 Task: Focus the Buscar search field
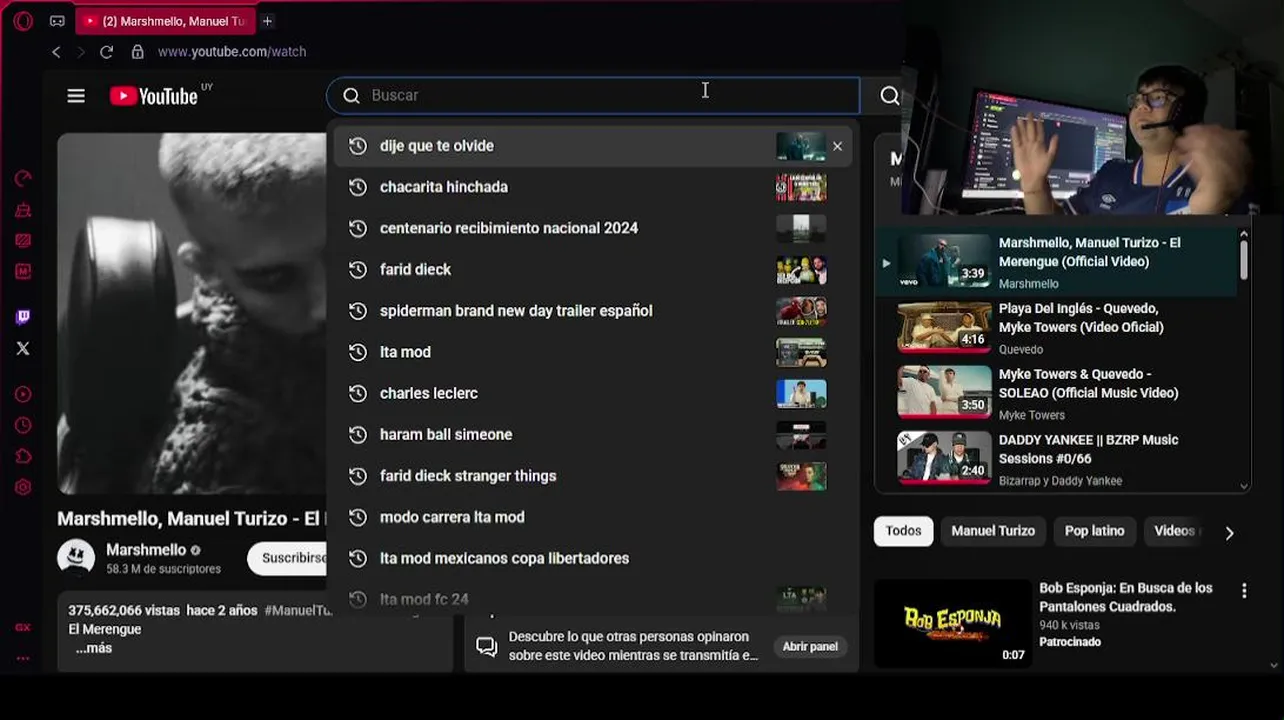pyautogui.click(x=593, y=95)
